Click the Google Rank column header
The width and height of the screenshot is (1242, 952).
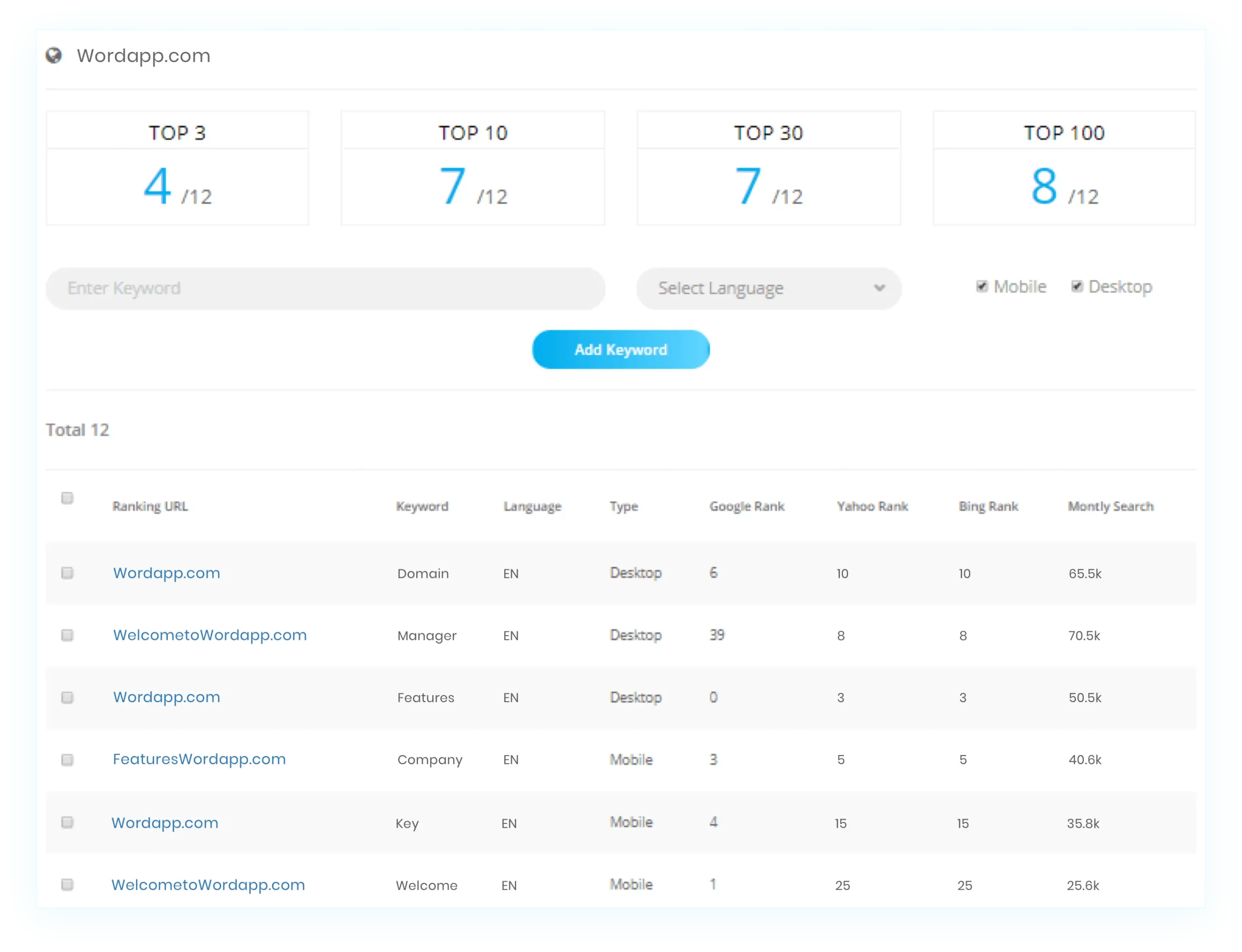click(x=747, y=507)
